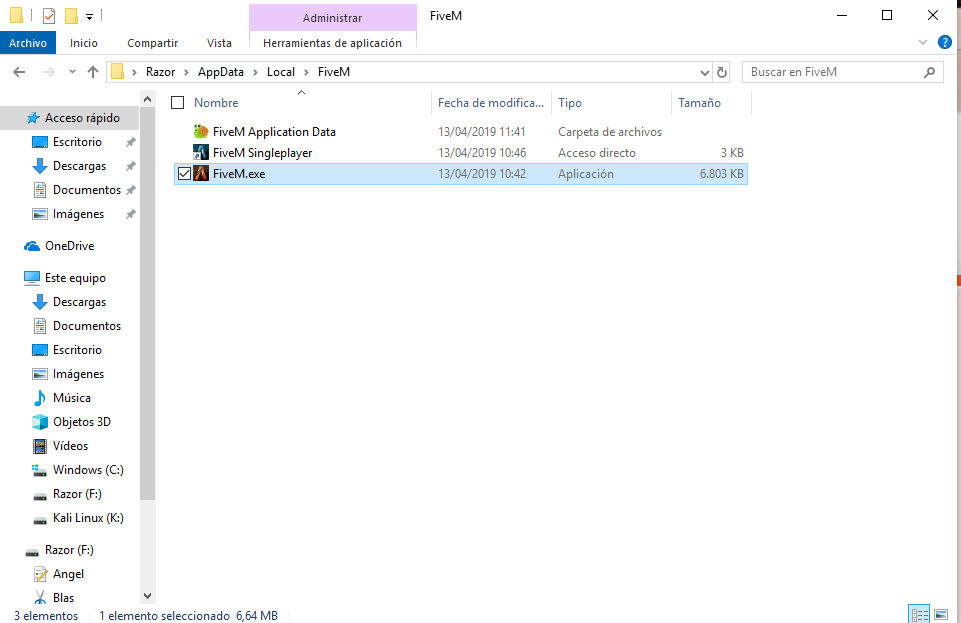Image resolution: width=961 pixels, height=623 pixels.
Task: Open the Angel folder
Action: point(68,574)
